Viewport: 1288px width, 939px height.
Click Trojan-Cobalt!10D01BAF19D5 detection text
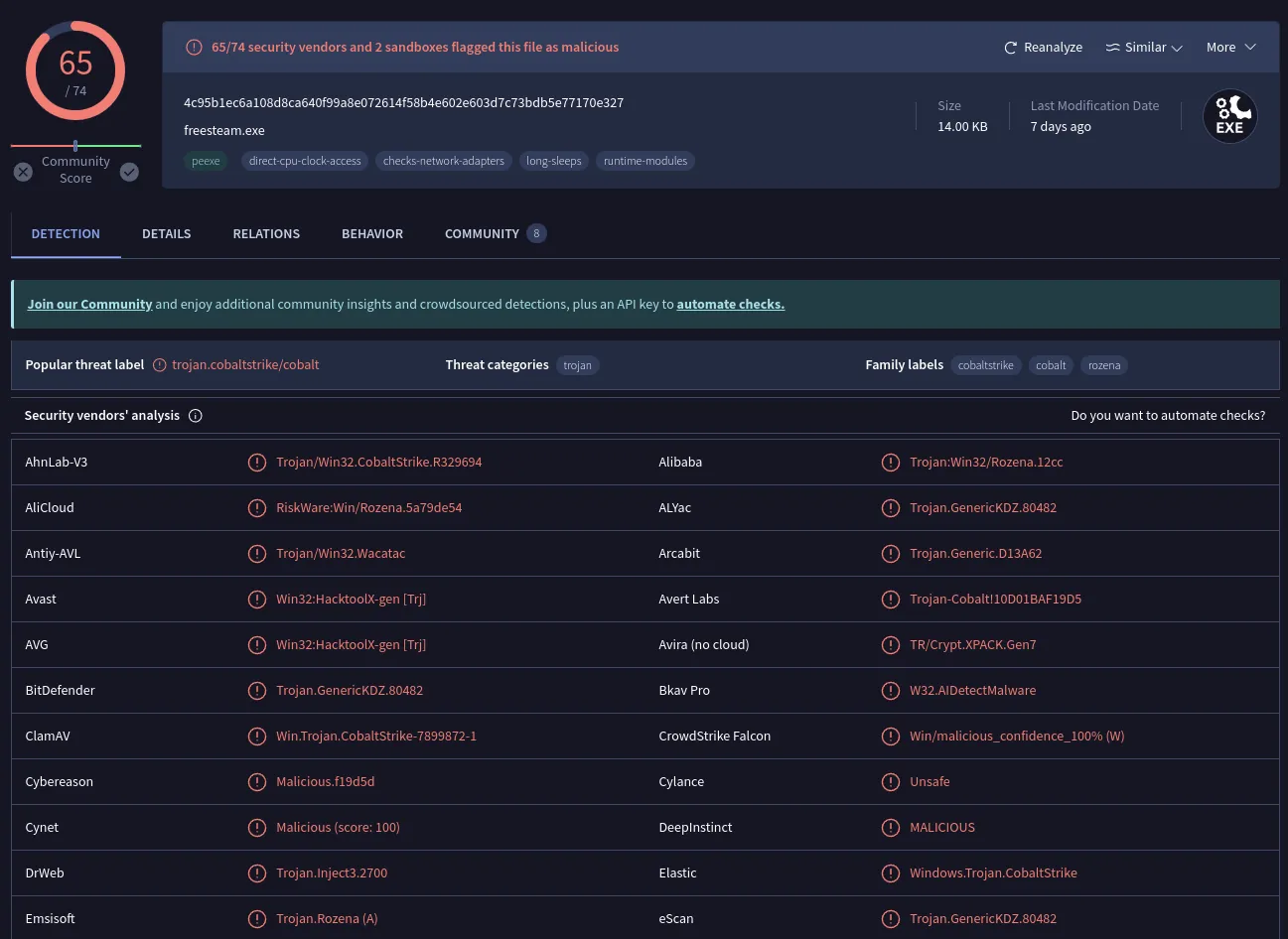[x=995, y=600]
